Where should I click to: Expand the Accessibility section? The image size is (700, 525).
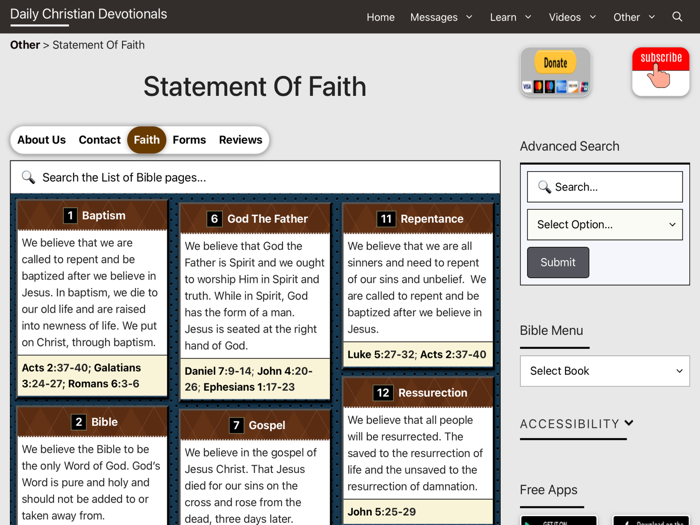pyautogui.click(x=576, y=424)
